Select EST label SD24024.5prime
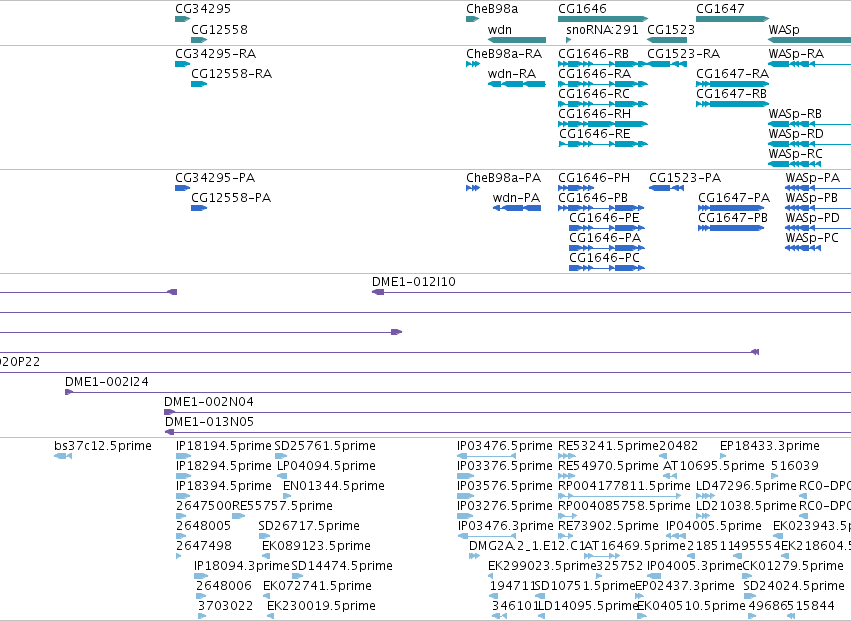851x621 pixels. click(793, 586)
